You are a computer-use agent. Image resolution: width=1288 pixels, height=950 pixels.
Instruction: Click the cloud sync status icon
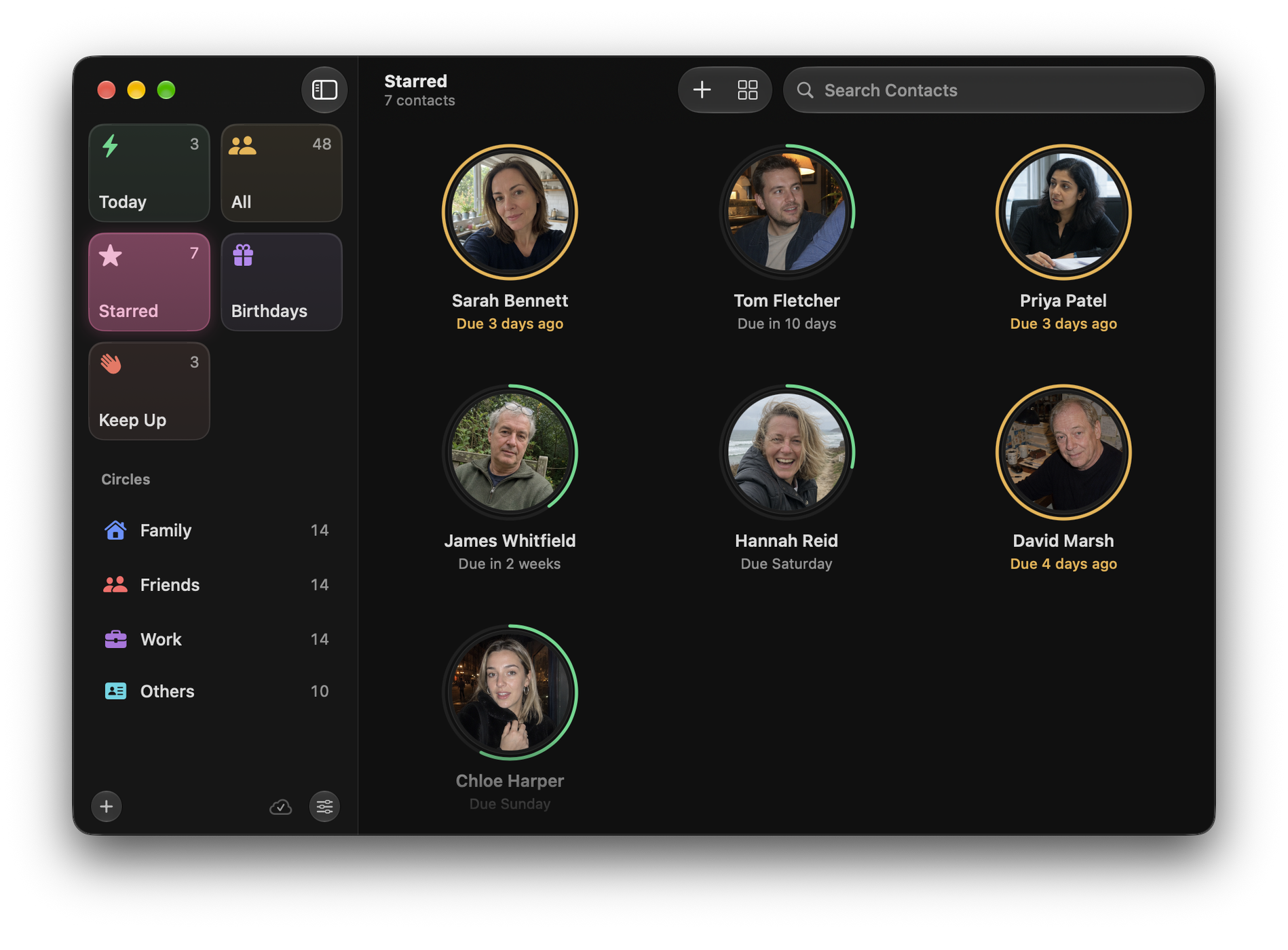280,807
